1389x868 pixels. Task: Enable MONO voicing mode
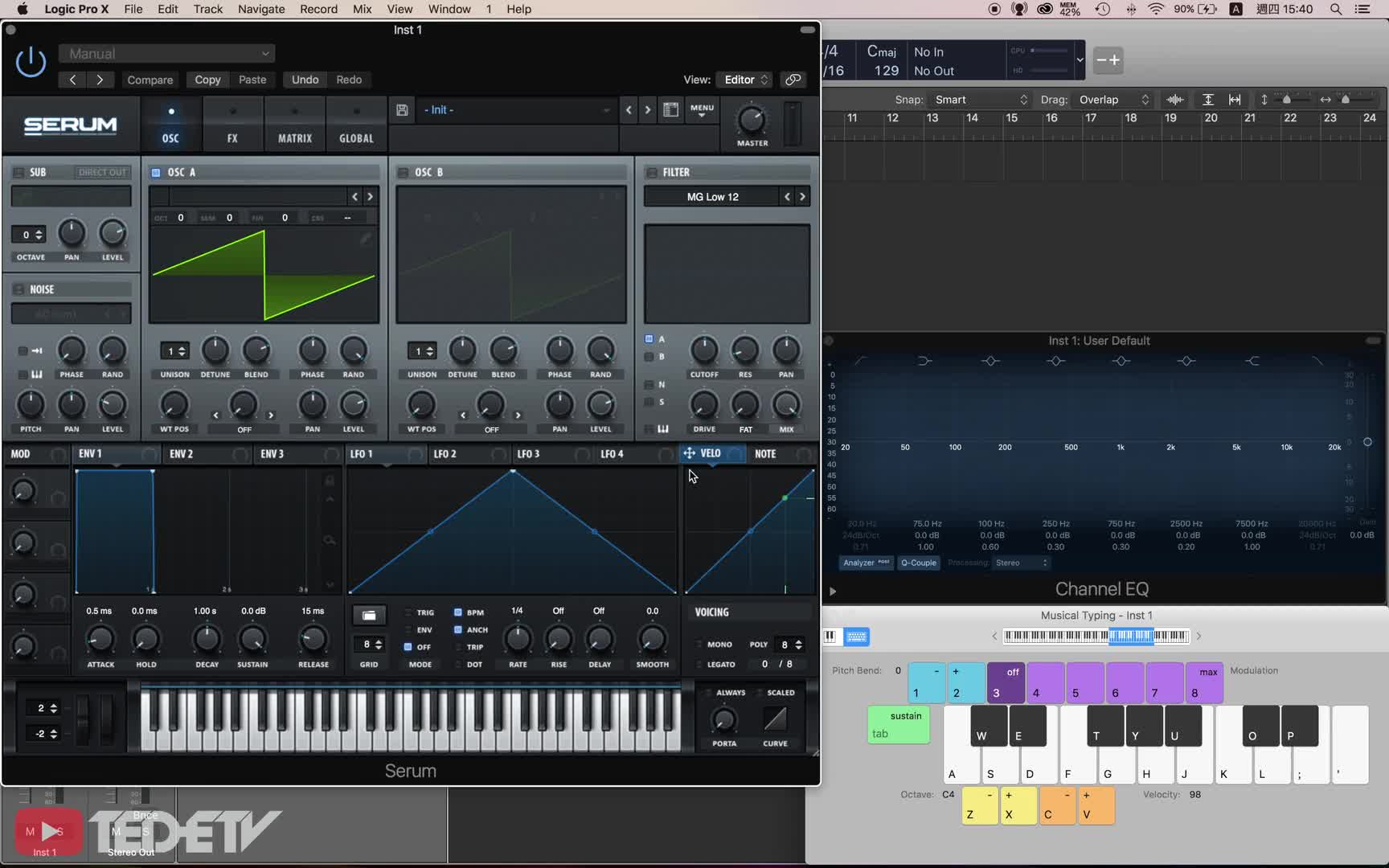tap(699, 645)
